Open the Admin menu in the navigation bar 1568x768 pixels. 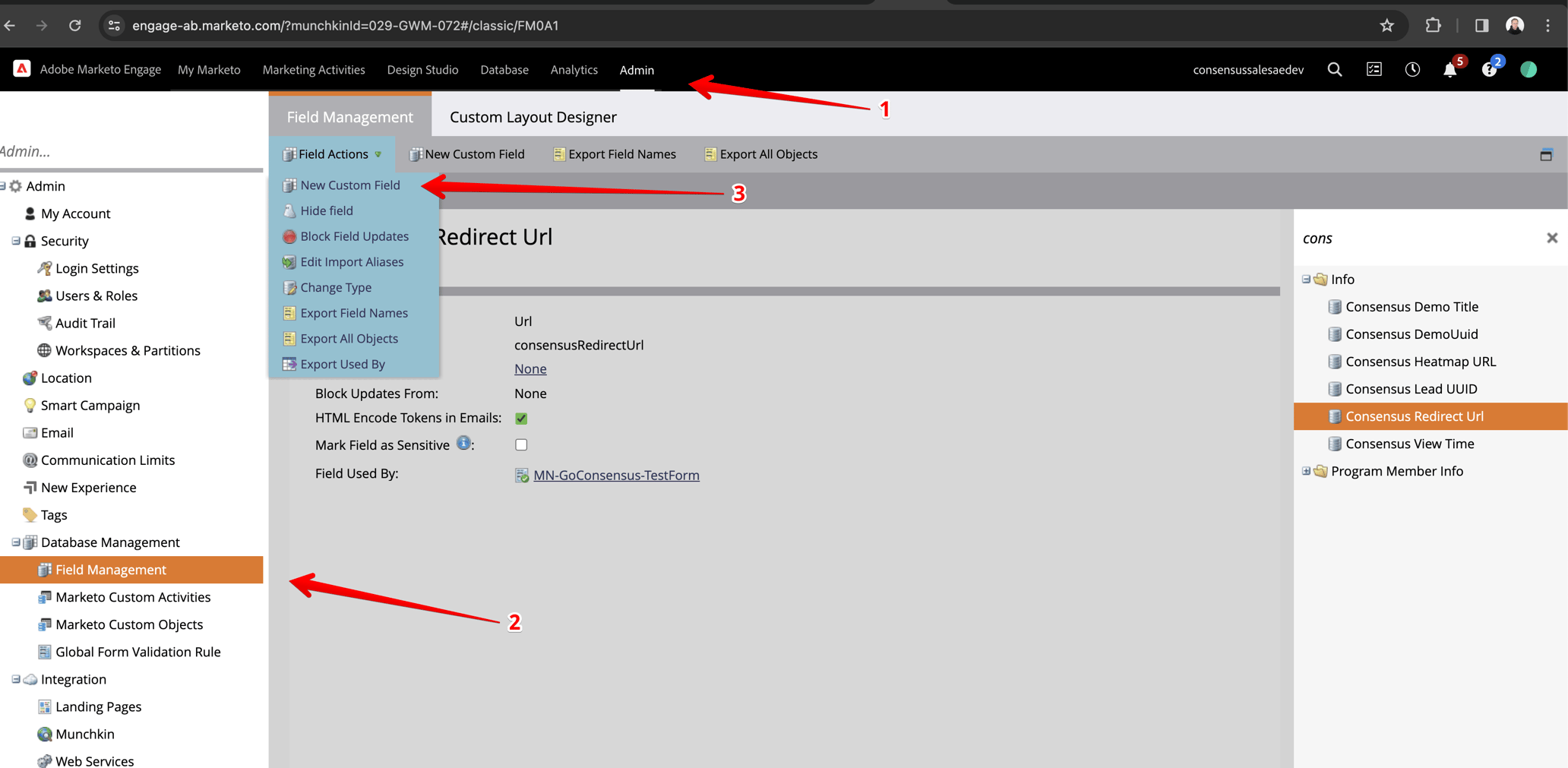point(637,69)
